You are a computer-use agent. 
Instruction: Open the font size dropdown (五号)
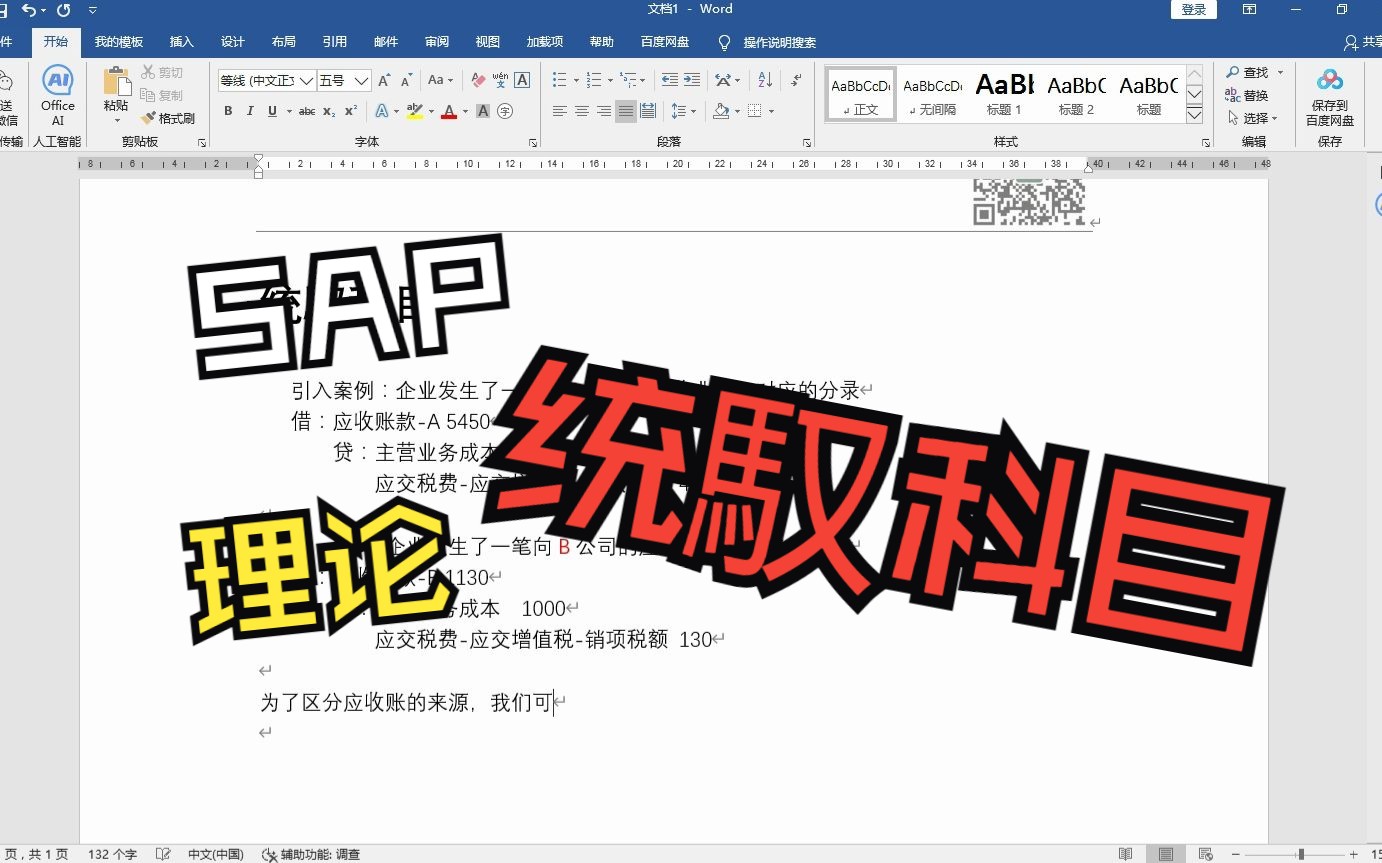(x=362, y=80)
